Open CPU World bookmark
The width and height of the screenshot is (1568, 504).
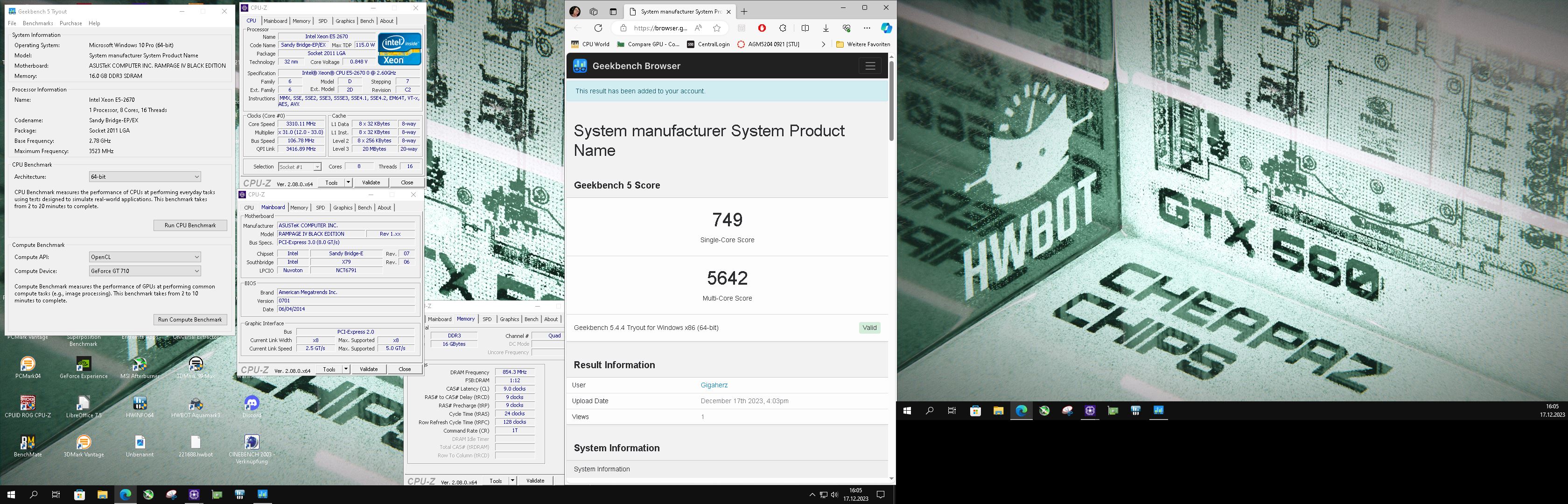tap(590, 44)
